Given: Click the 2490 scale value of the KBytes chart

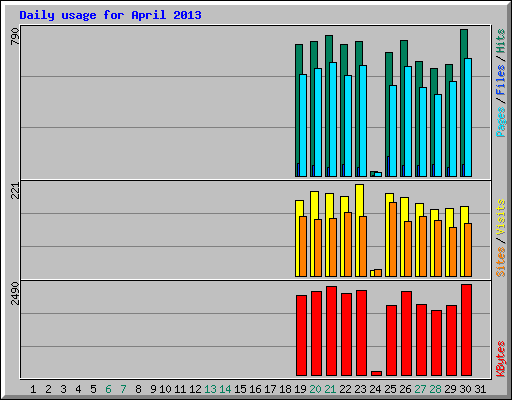Looking at the screenshot, I should (x=15, y=293).
